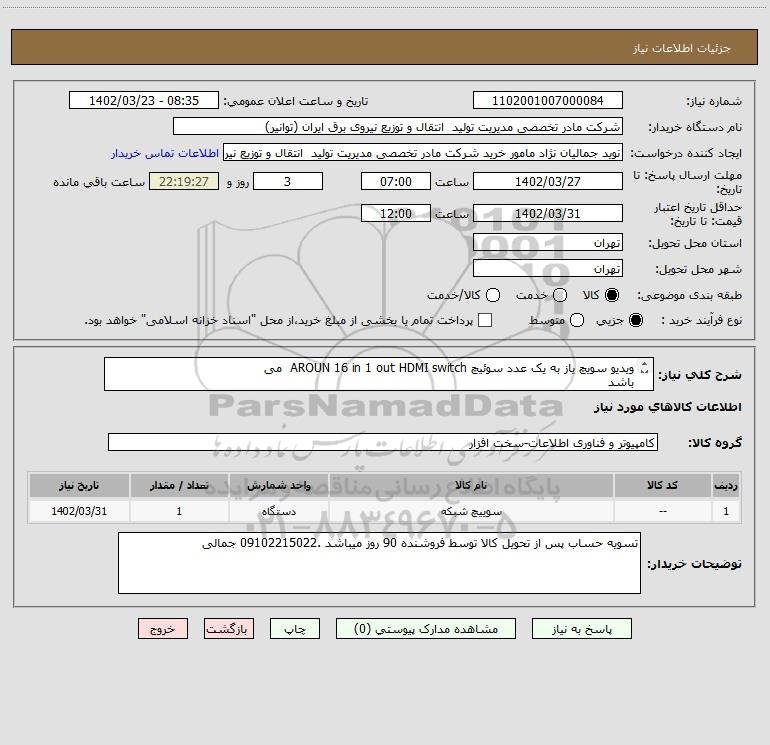
Task: Click the quantity cell showing 1
Action: click(x=179, y=511)
